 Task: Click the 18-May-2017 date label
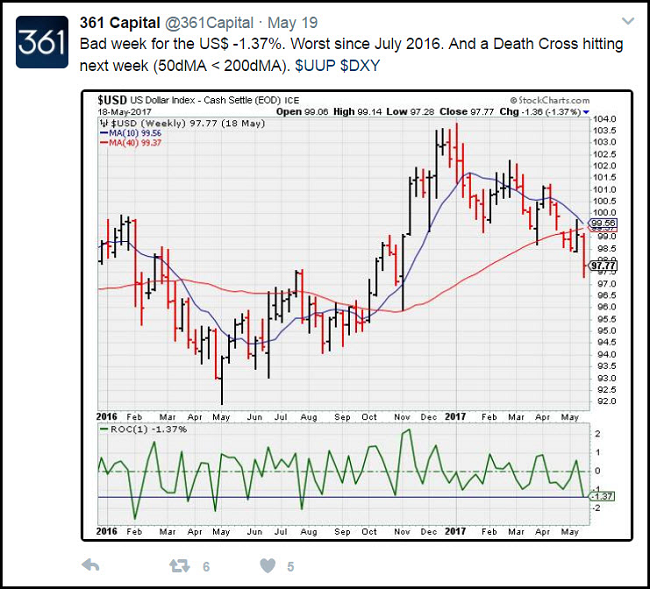click(124, 112)
